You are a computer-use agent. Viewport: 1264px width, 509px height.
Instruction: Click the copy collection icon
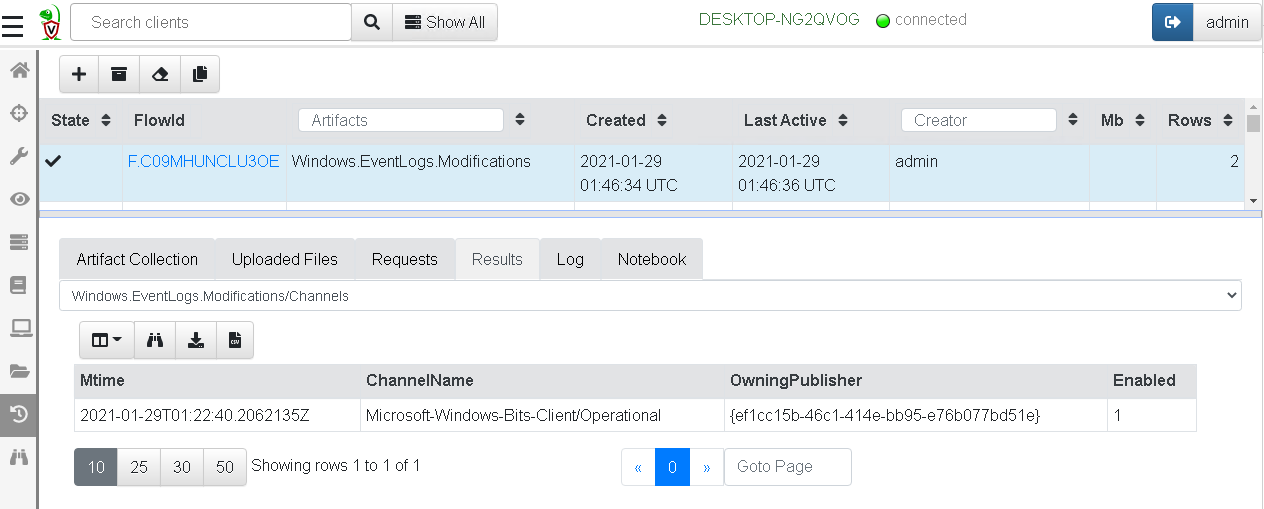(199, 74)
